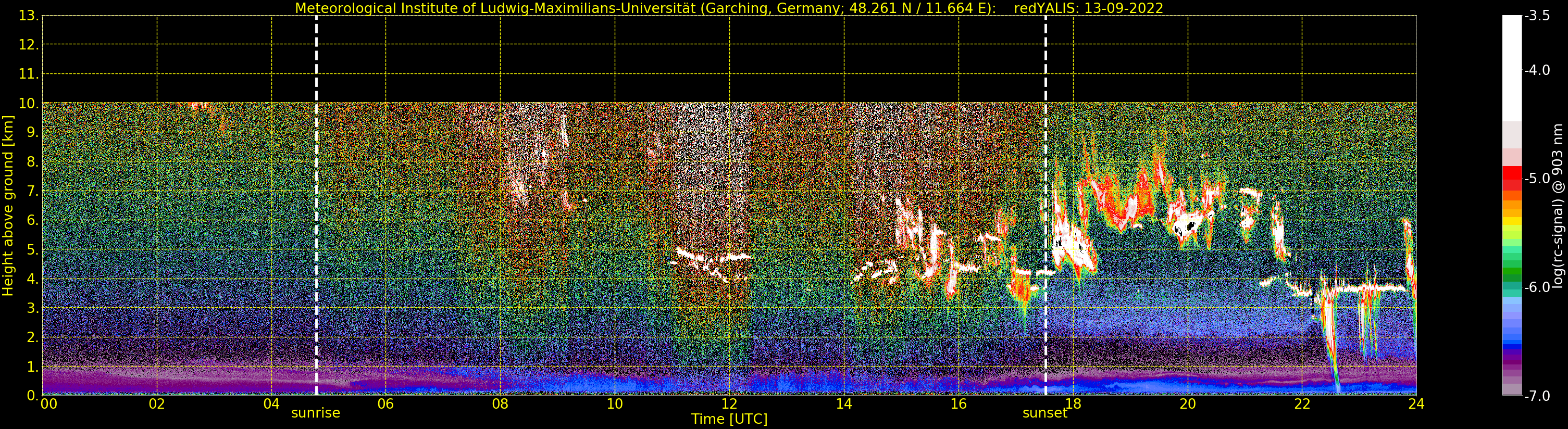Click the time-axis tick label '02'

(157, 404)
